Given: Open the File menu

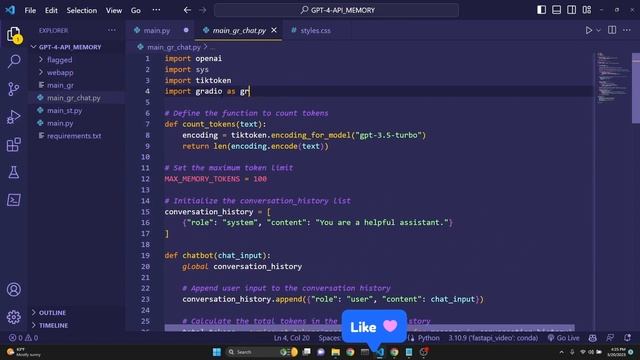Looking at the screenshot, I should [x=30, y=10].
